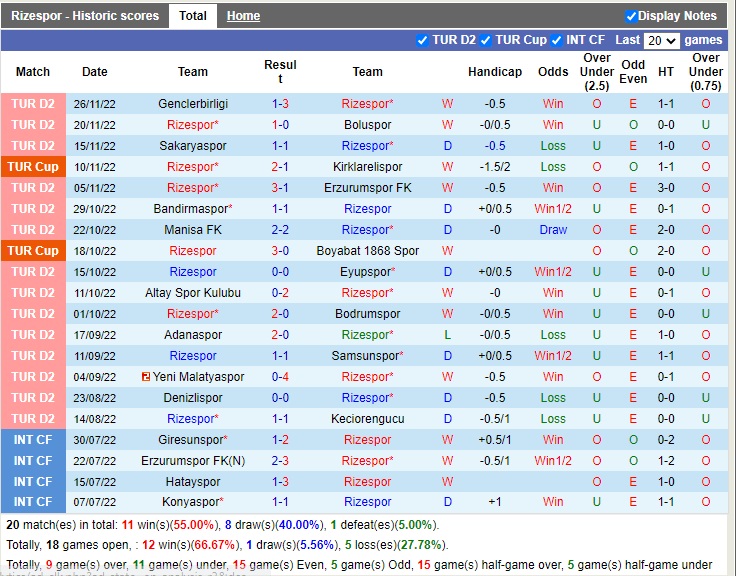Toggle the Display Notes checkbox

(631, 16)
